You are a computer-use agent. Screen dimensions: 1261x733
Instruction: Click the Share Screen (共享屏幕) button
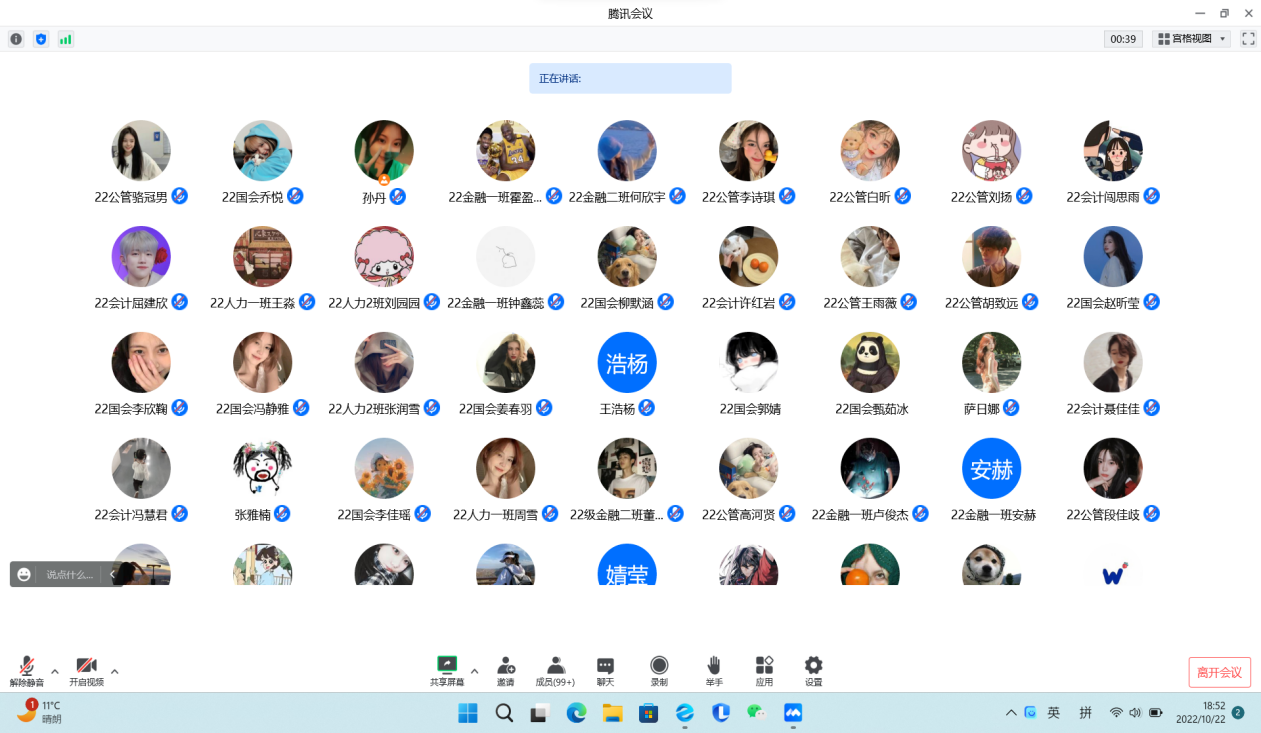click(447, 671)
